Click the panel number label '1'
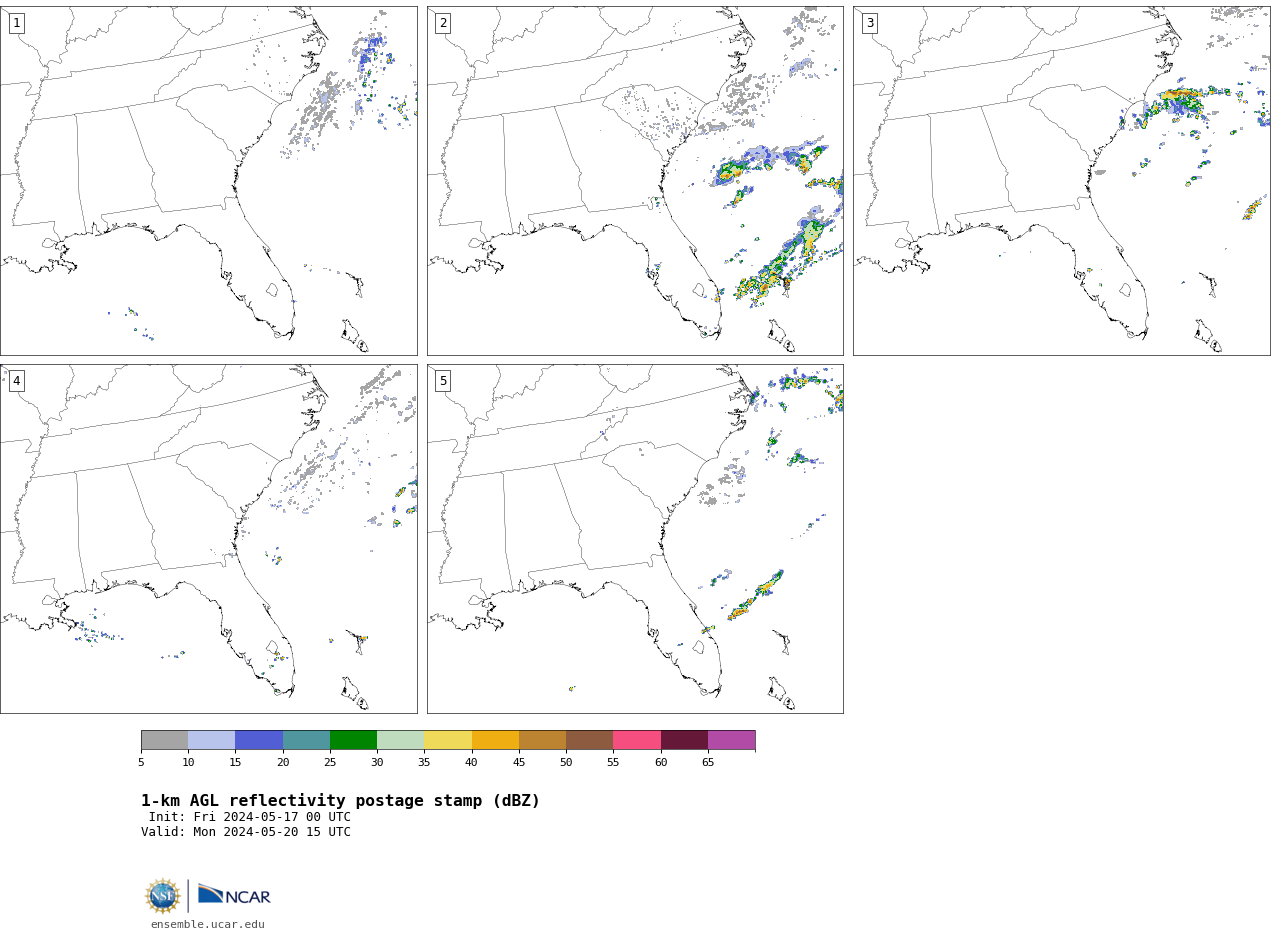The width and height of the screenshot is (1280, 936). (x=16, y=23)
